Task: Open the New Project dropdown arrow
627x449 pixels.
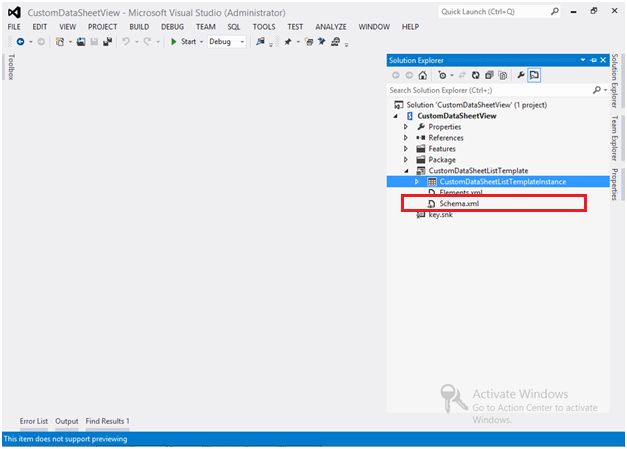Action: (70, 42)
